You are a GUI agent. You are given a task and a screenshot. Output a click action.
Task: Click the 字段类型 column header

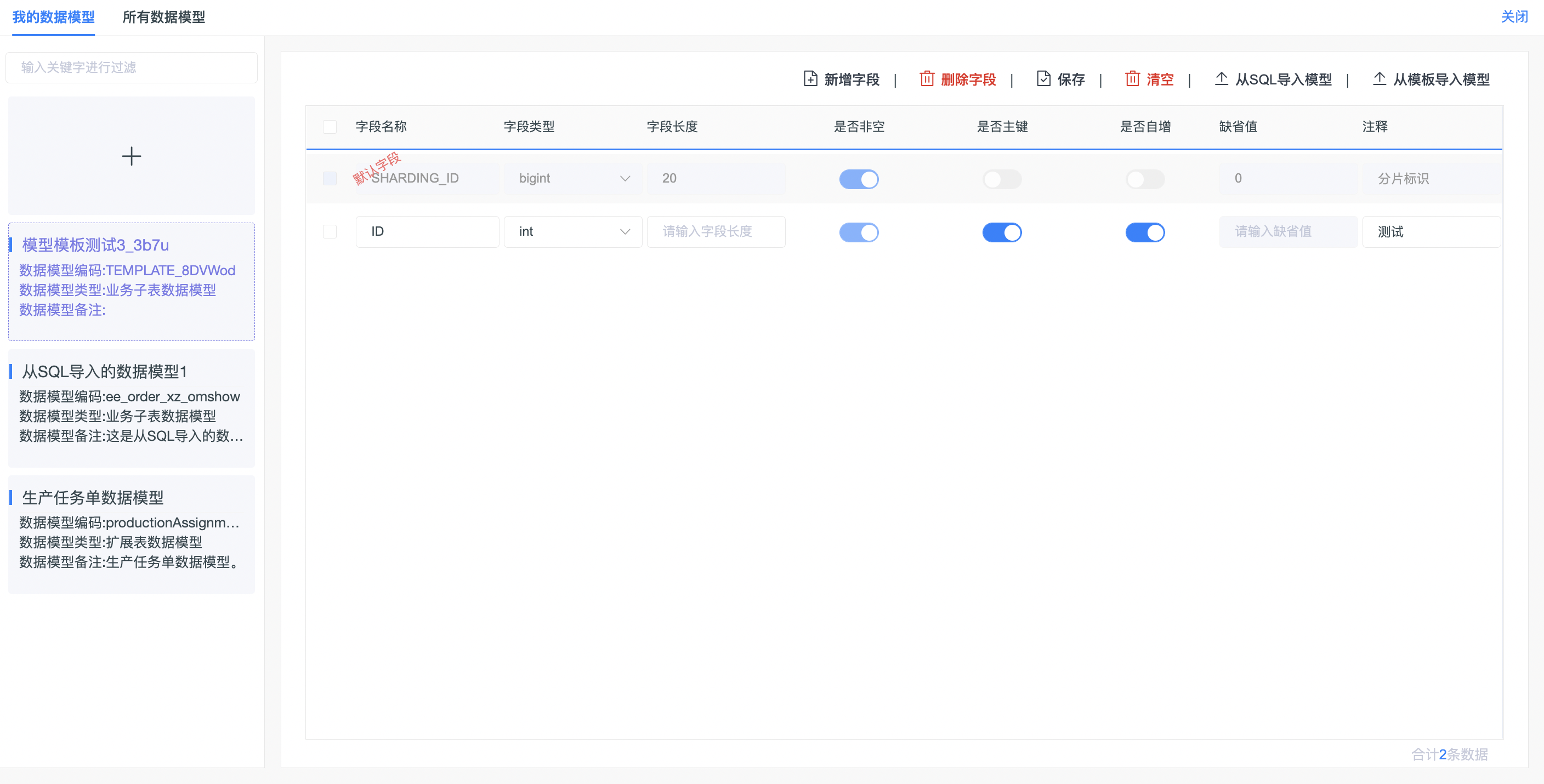pos(529,127)
